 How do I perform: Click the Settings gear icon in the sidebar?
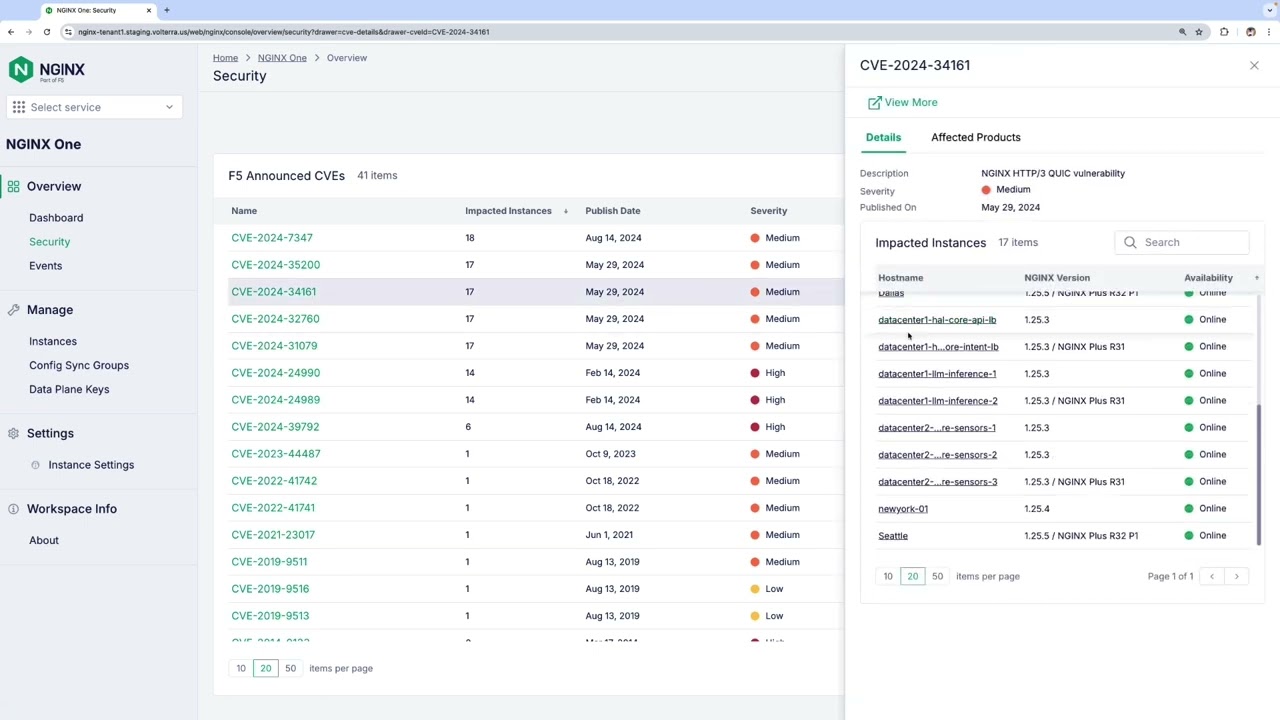(x=13, y=433)
